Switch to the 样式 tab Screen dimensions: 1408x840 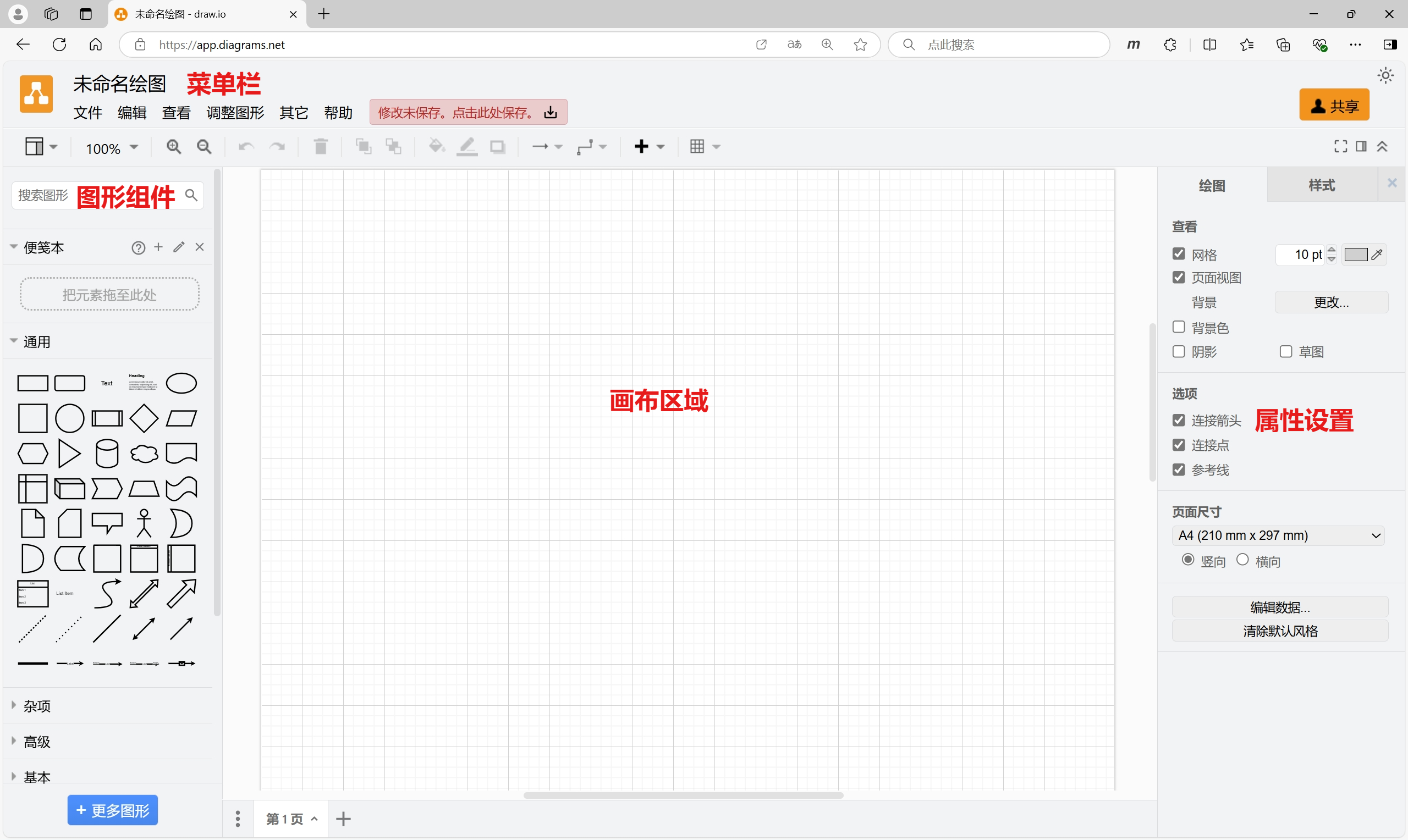pos(1322,185)
